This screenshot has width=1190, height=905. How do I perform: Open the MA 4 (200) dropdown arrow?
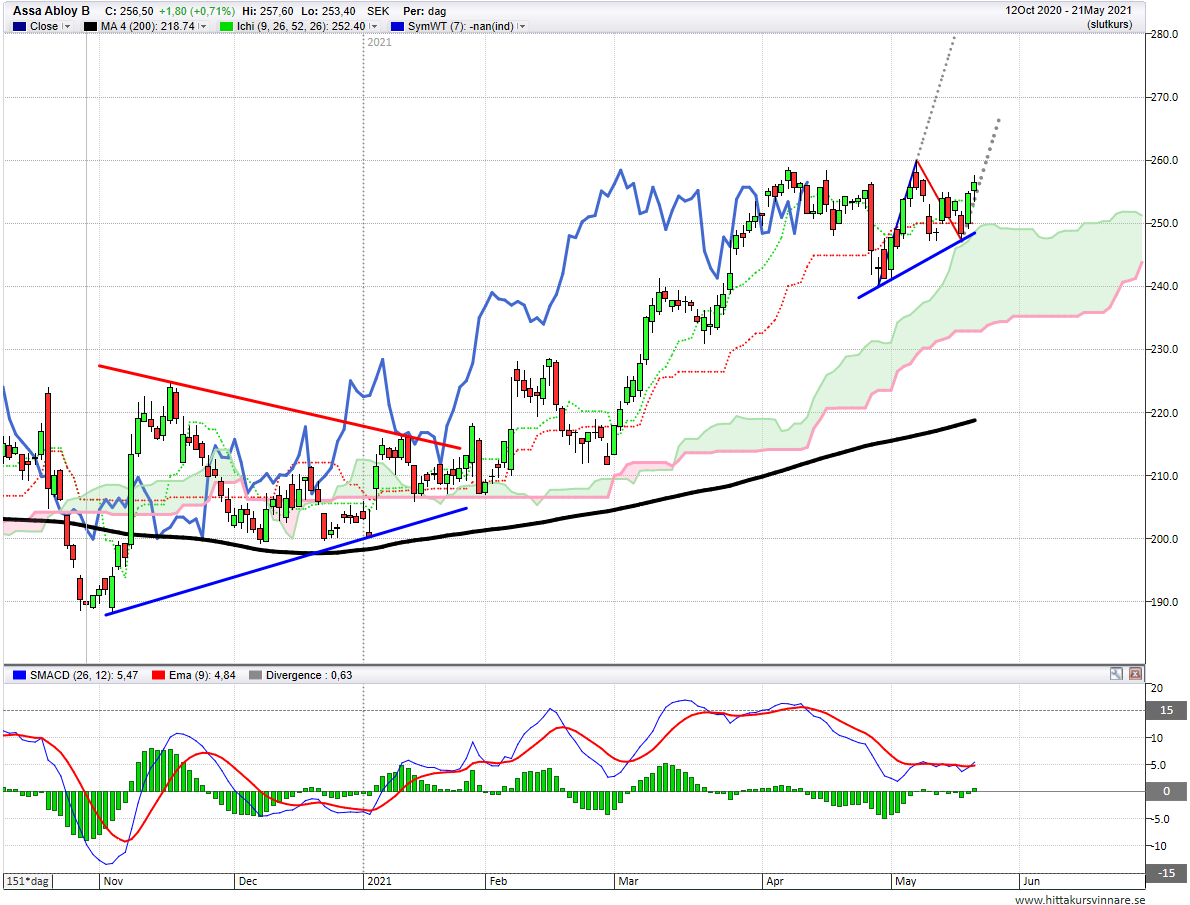(203, 27)
